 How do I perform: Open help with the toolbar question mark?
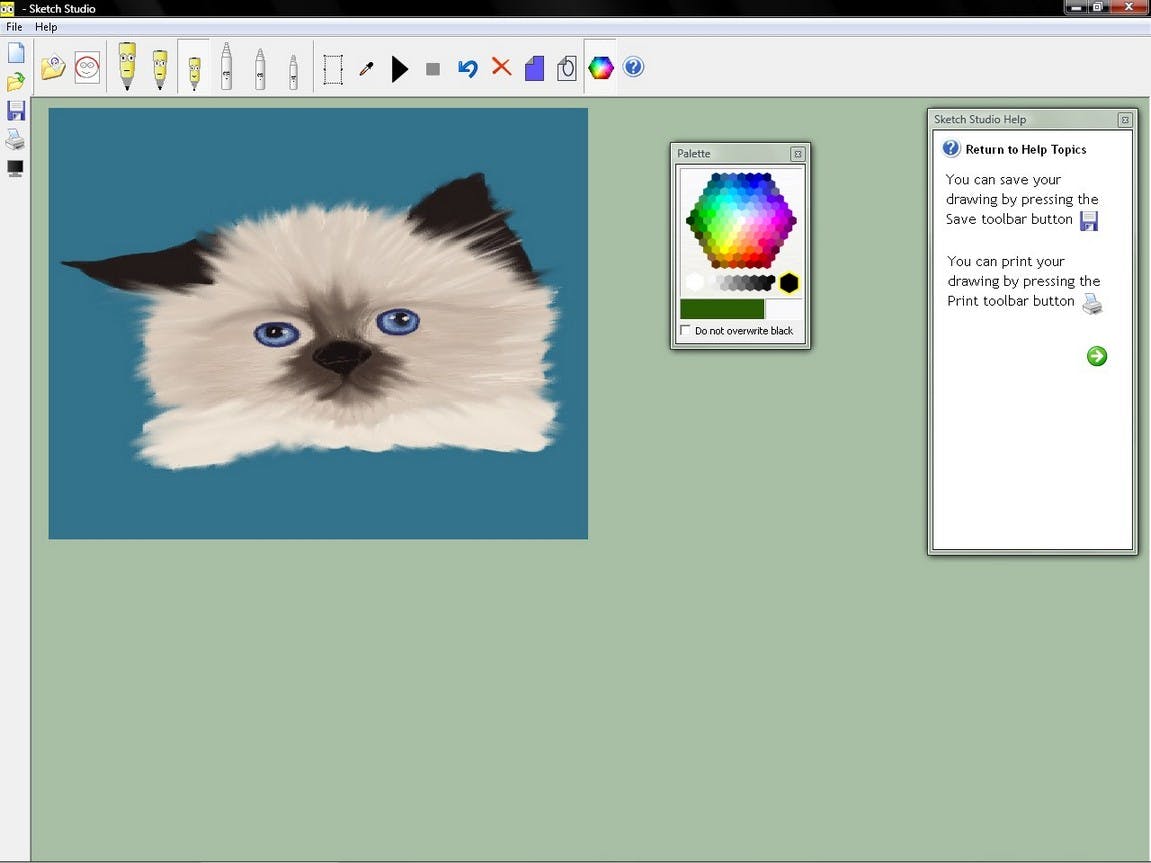pyautogui.click(x=633, y=67)
